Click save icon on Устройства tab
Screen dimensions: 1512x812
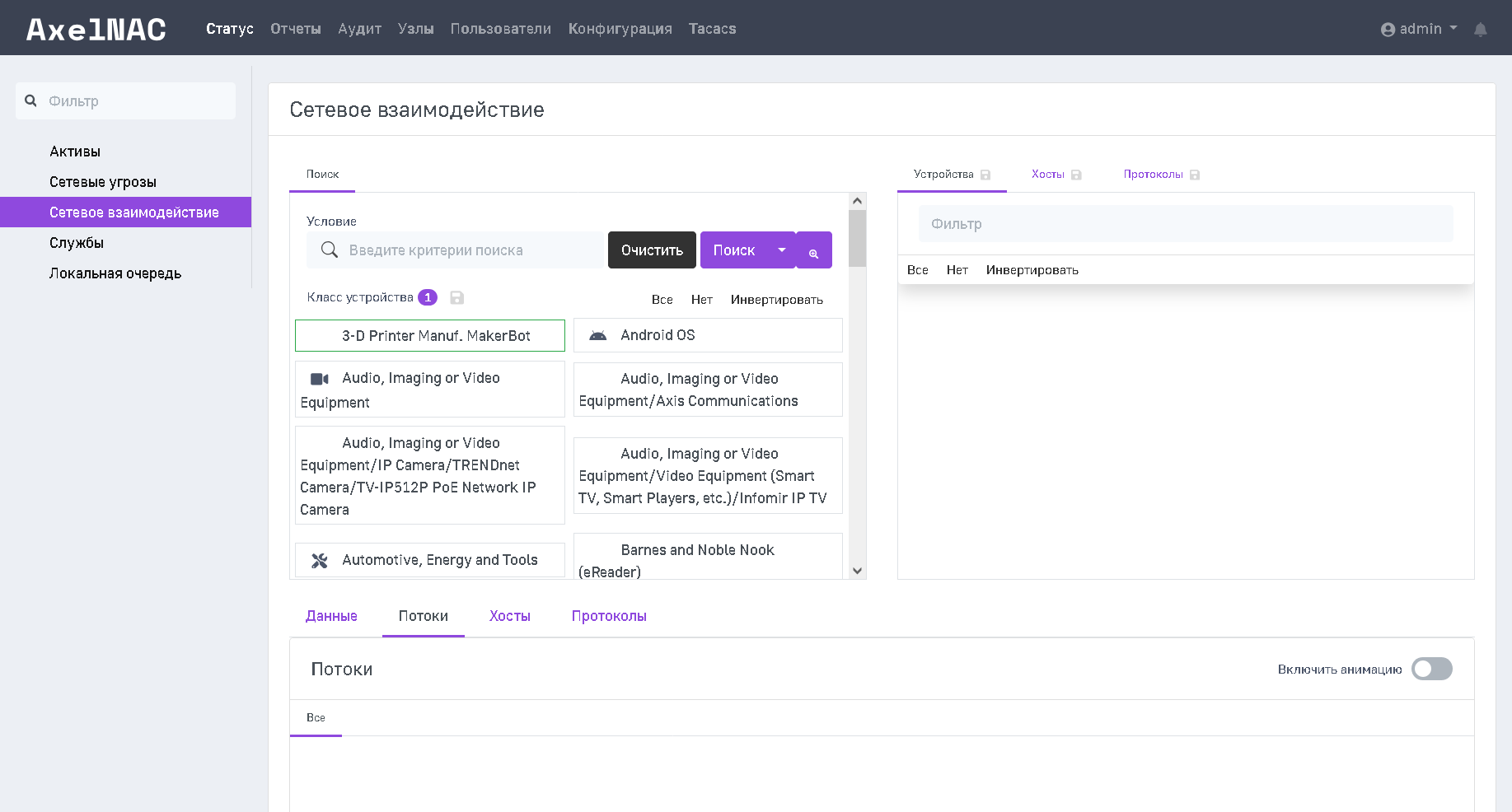coord(985,175)
